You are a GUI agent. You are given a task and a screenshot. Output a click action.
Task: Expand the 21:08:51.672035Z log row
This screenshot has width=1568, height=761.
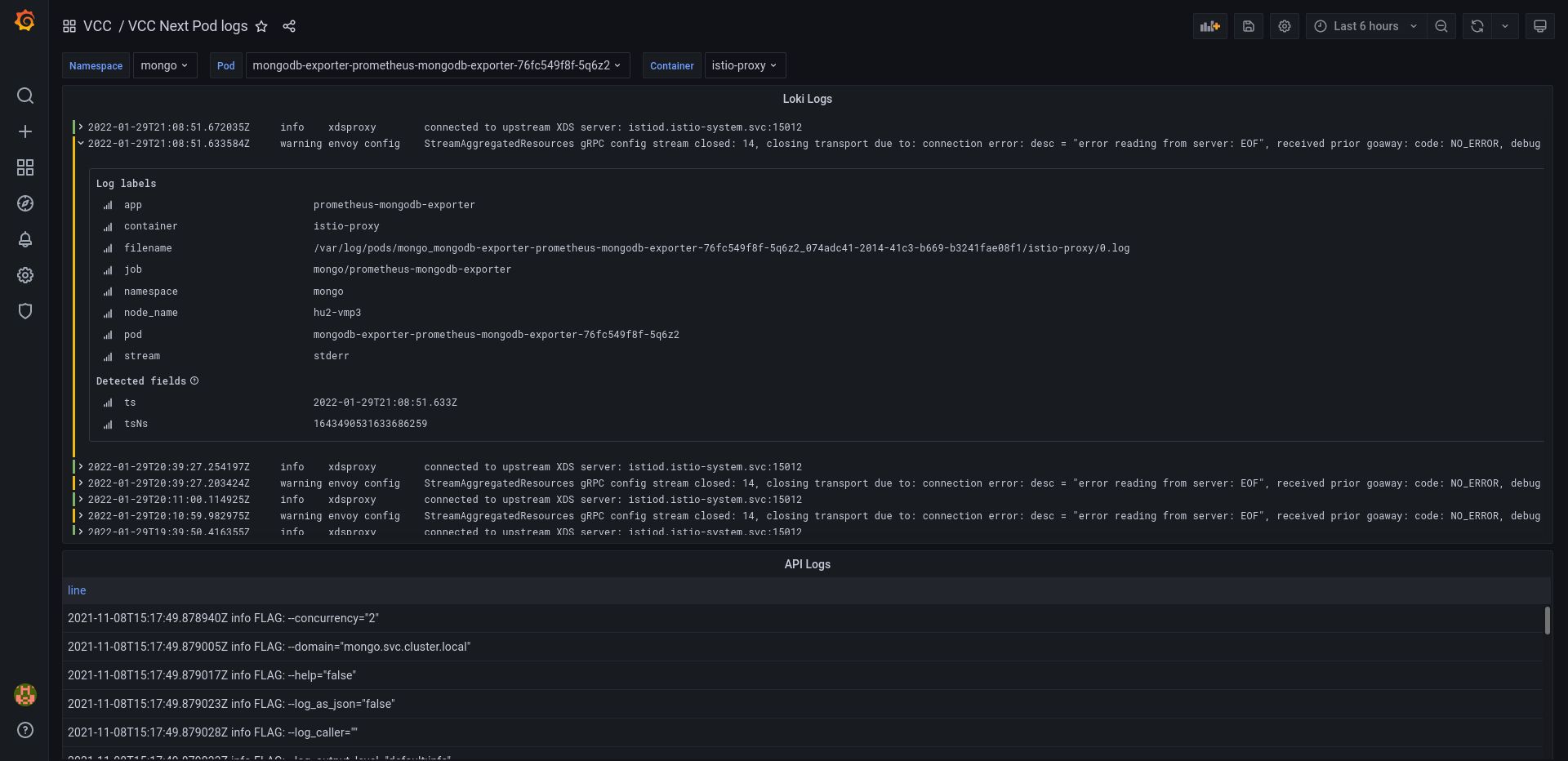tap(81, 127)
